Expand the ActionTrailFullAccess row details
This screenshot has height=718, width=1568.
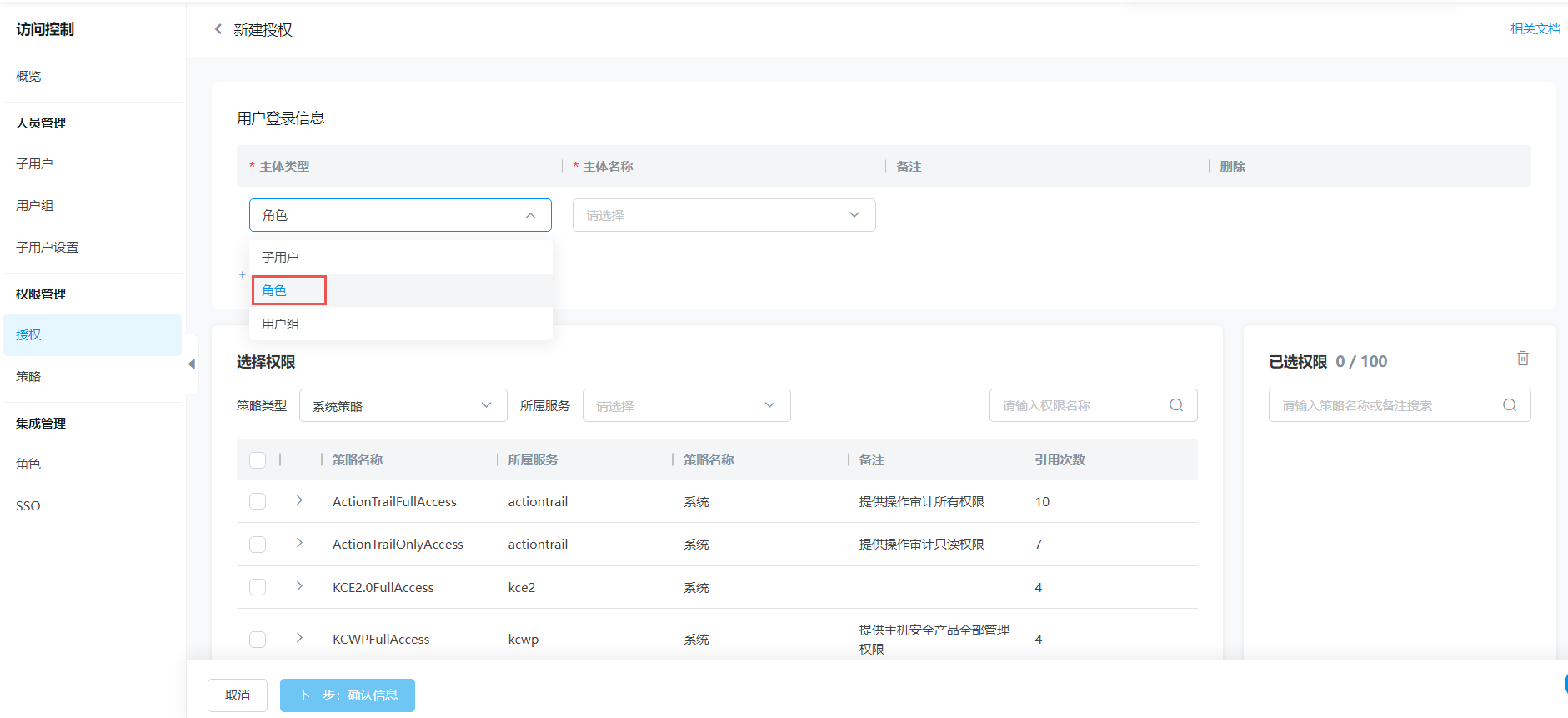[x=299, y=500]
